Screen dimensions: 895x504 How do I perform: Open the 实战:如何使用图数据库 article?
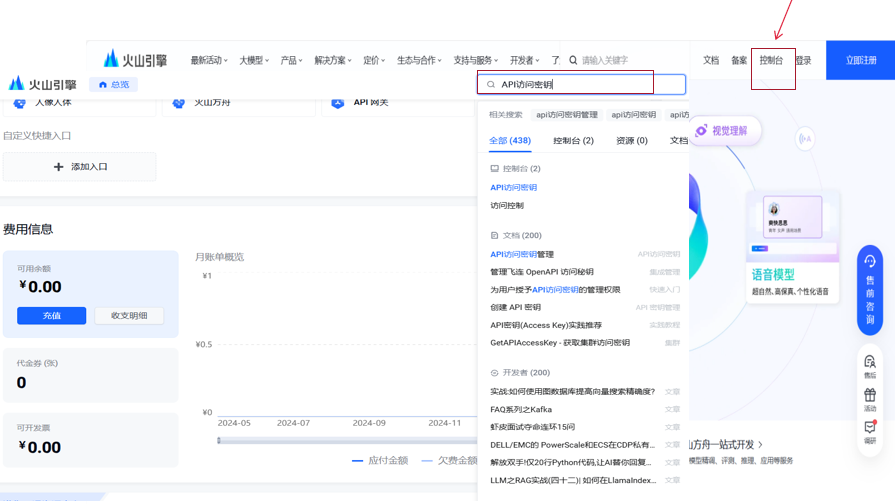[573, 392]
